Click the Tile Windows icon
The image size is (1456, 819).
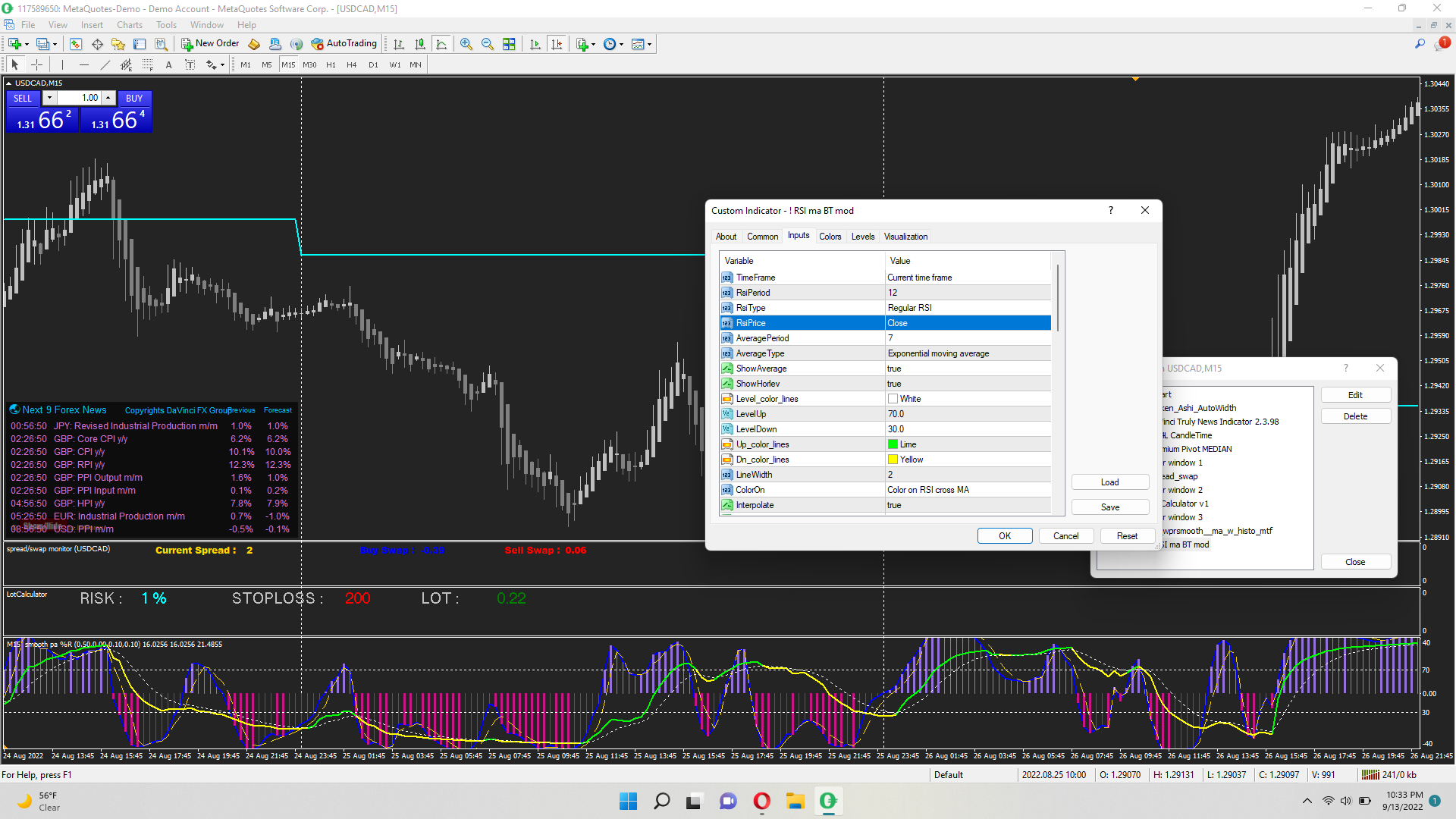pos(509,44)
